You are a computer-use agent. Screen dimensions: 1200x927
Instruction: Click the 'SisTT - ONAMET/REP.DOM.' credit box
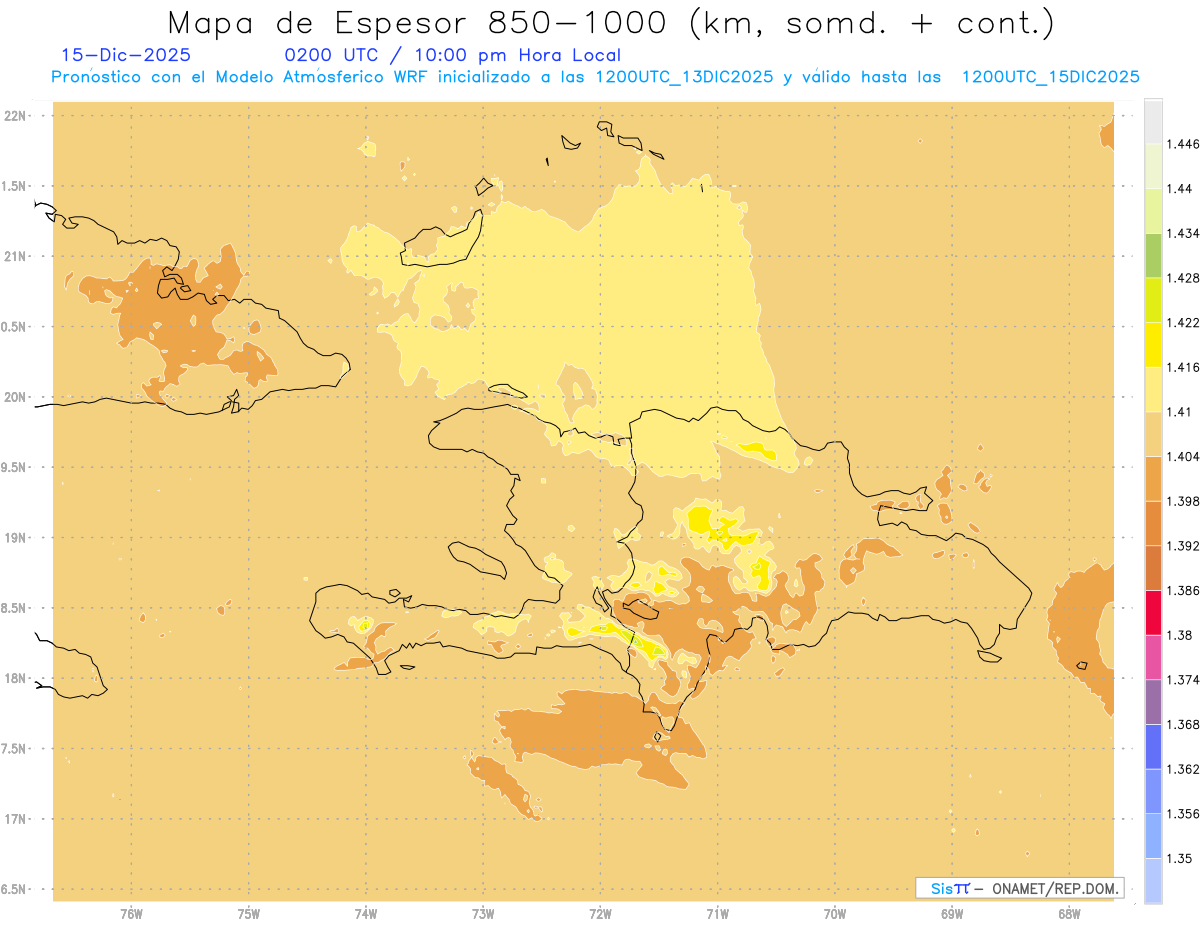tap(1020, 888)
